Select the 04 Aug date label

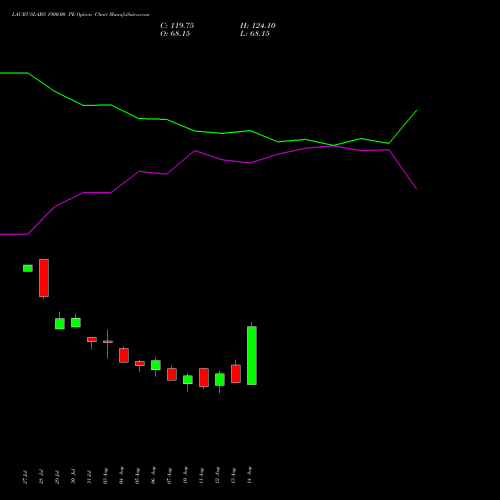tap(121, 476)
